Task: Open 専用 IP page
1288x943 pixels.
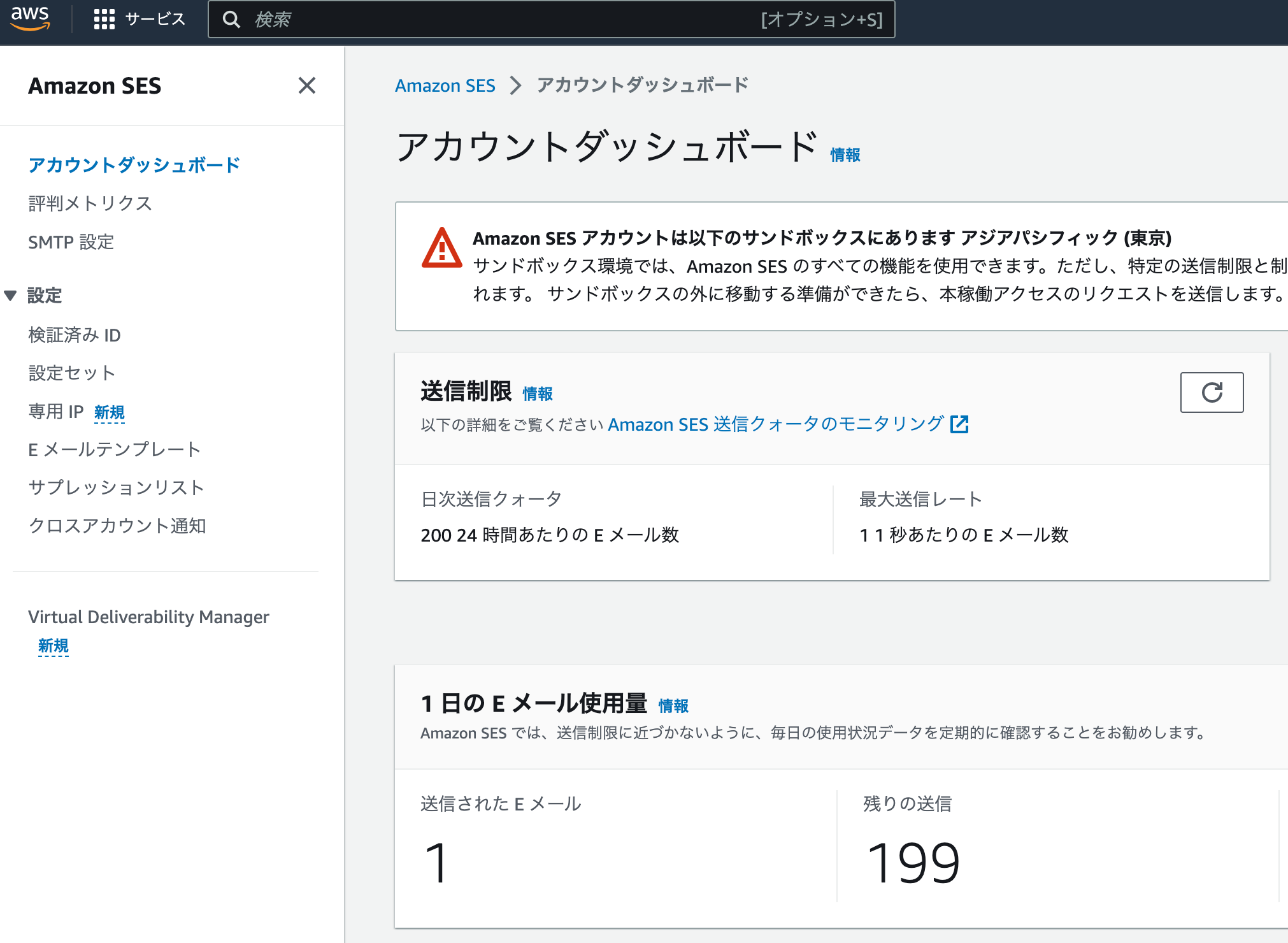Action: (x=56, y=412)
